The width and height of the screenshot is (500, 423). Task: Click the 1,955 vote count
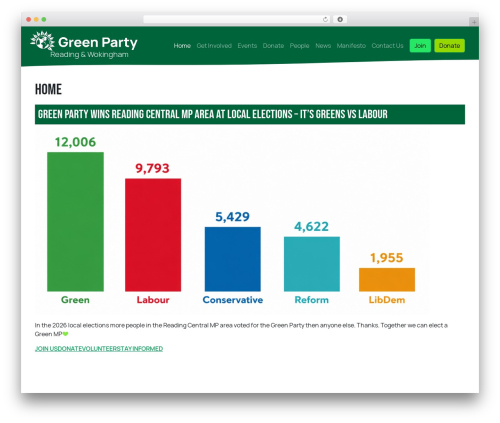387,258
